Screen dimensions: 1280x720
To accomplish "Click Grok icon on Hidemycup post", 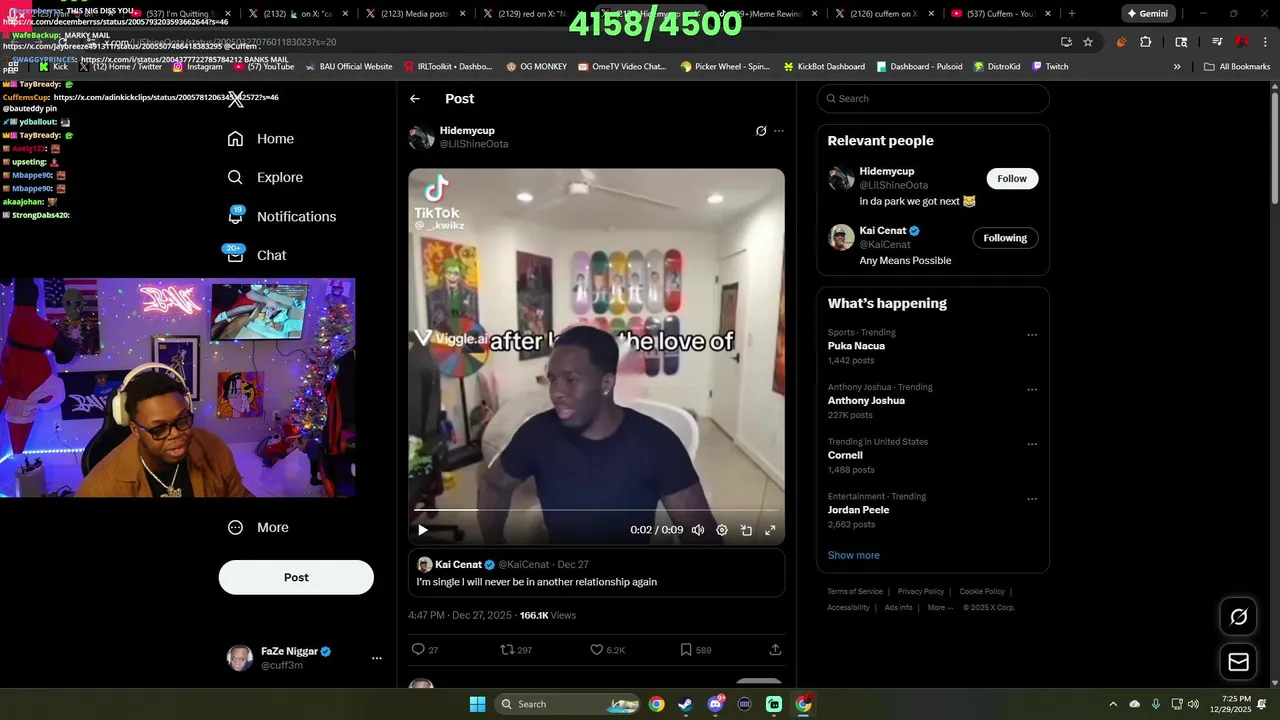I will pos(761,131).
